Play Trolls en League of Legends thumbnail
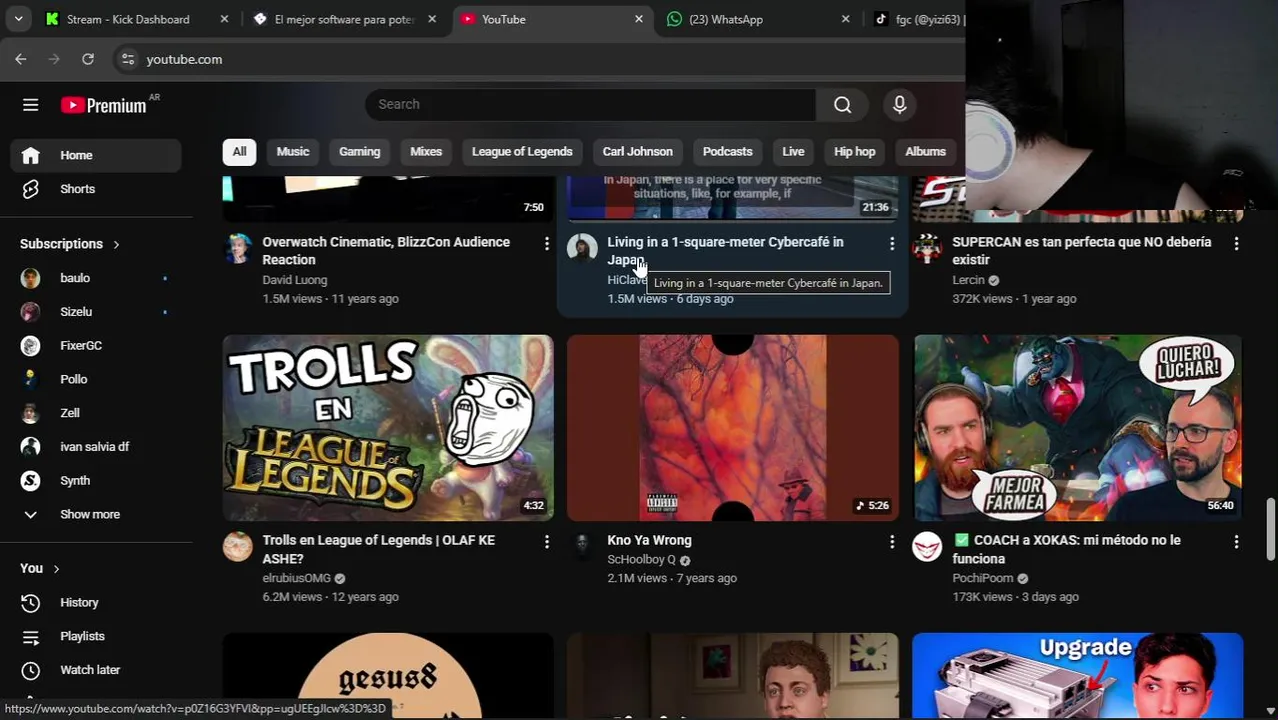 (x=388, y=428)
